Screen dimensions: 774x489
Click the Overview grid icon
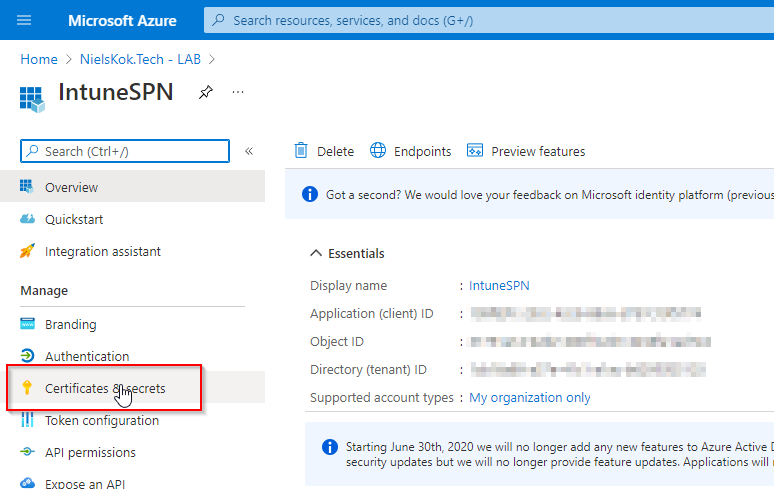click(27, 186)
